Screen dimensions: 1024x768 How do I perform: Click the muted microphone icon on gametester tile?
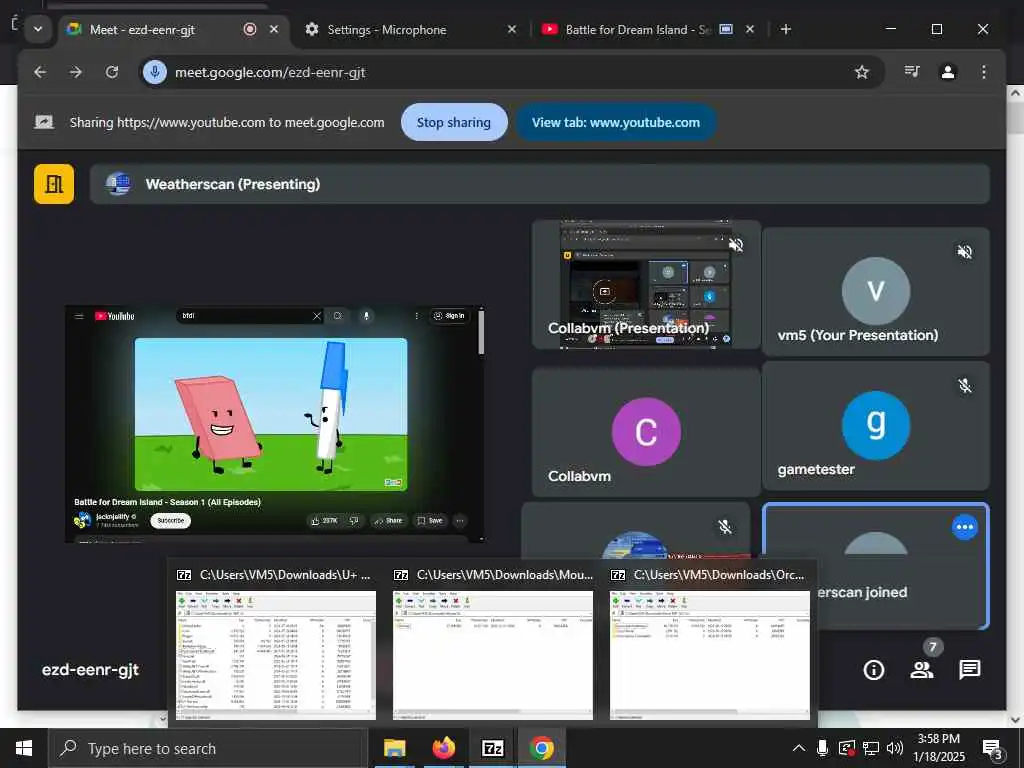(965, 386)
